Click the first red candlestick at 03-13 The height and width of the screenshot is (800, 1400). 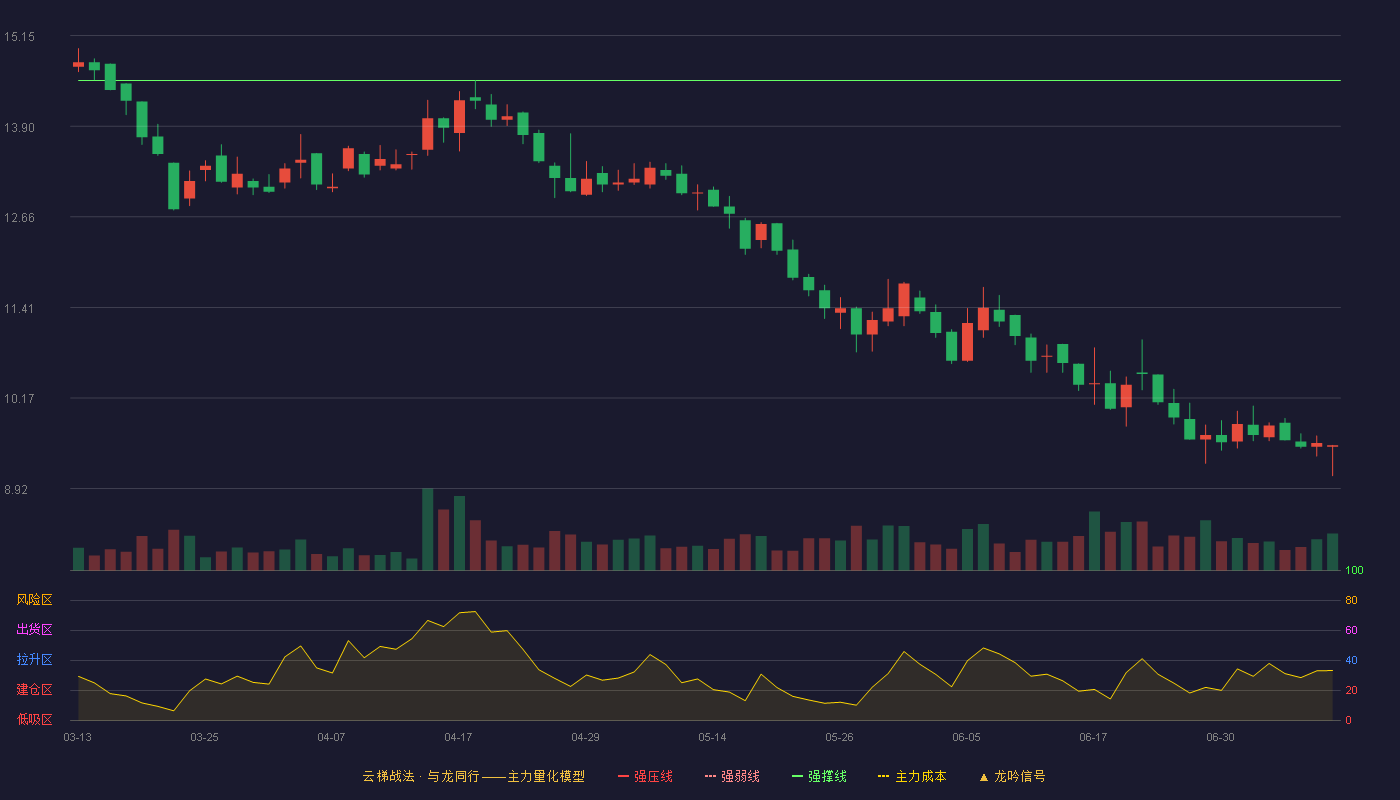(x=78, y=64)
